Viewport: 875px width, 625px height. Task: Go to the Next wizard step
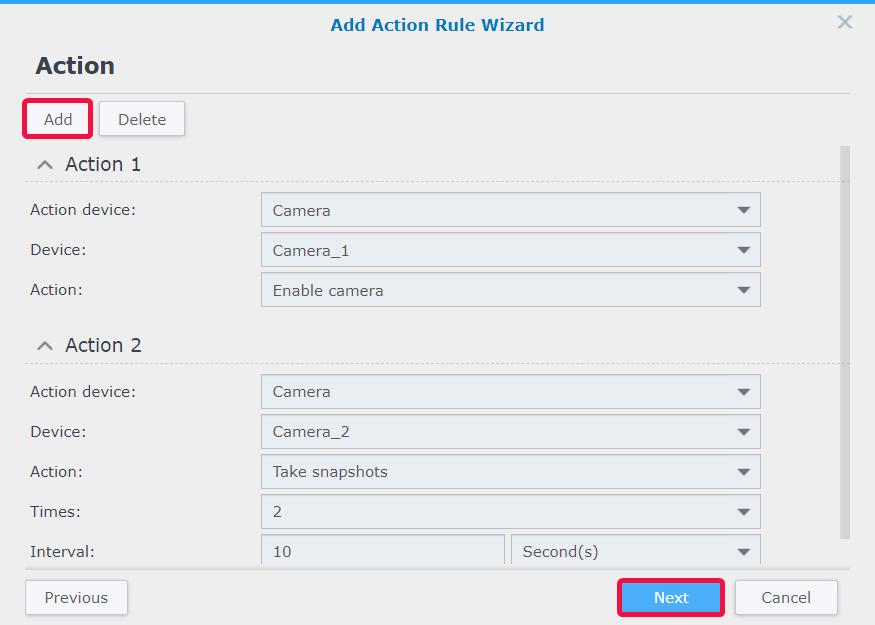pos(671,598)
